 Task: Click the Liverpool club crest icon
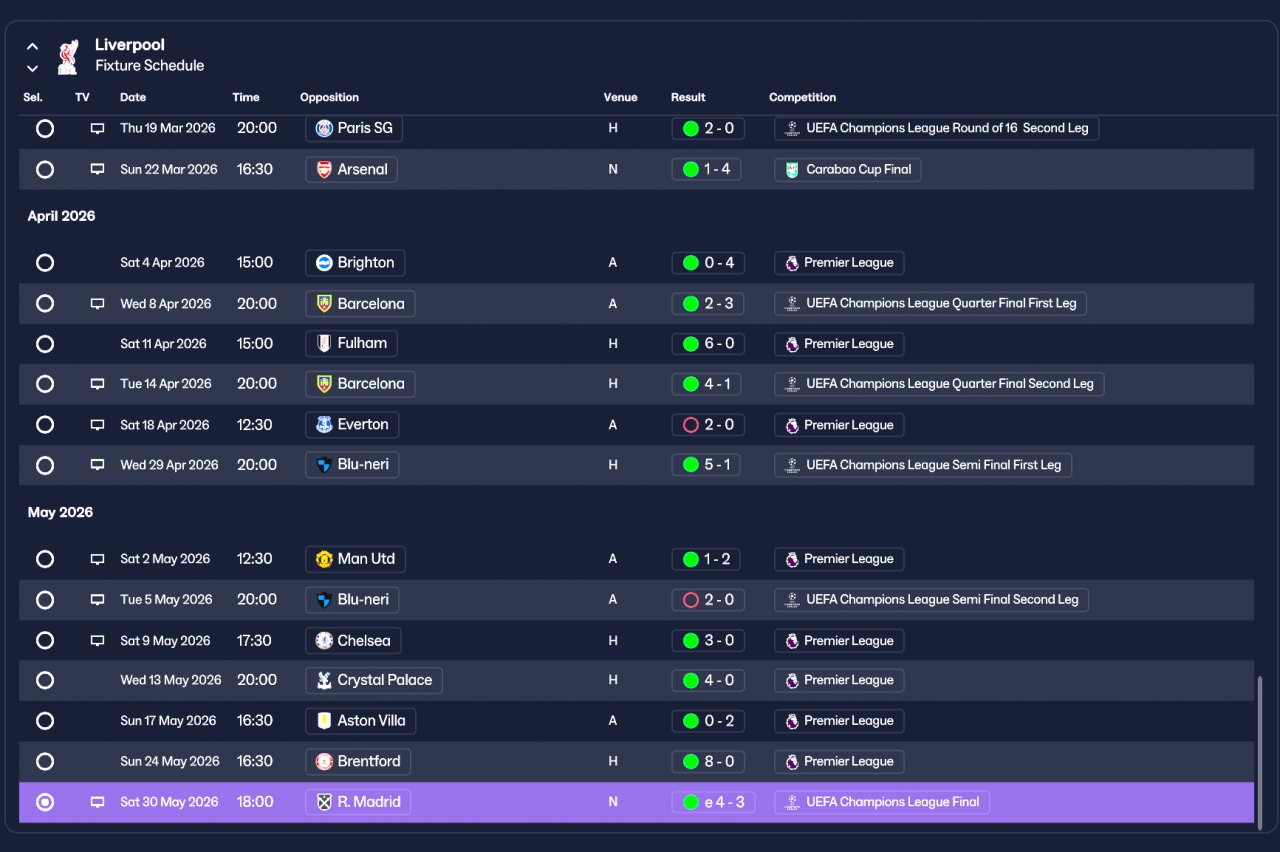67,56
